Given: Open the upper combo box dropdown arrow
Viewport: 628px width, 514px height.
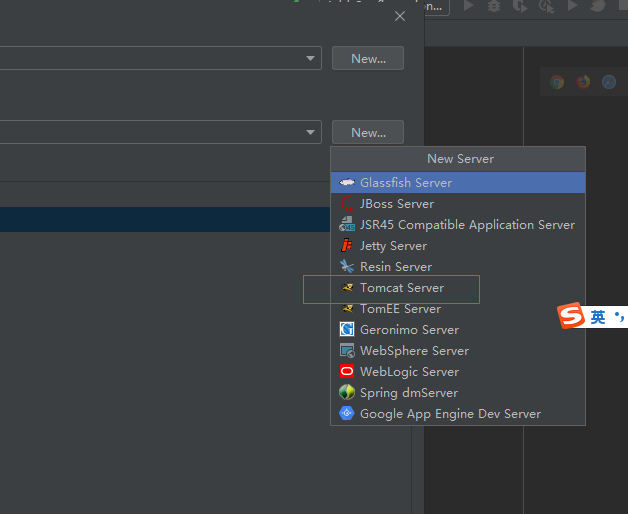Looking at the screenshot, I should pyautogui.click(x=310, y=58).
